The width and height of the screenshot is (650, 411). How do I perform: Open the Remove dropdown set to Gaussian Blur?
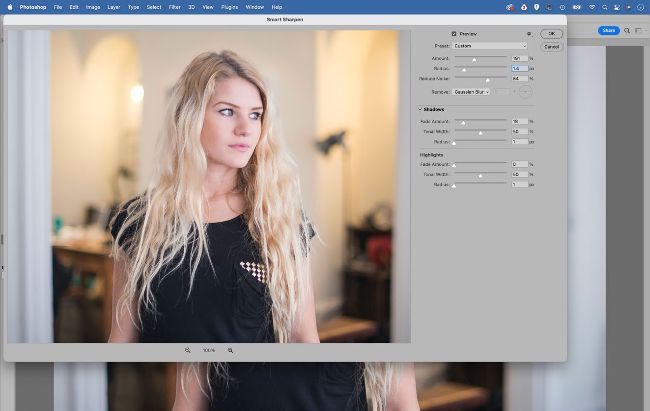[468, 92]
